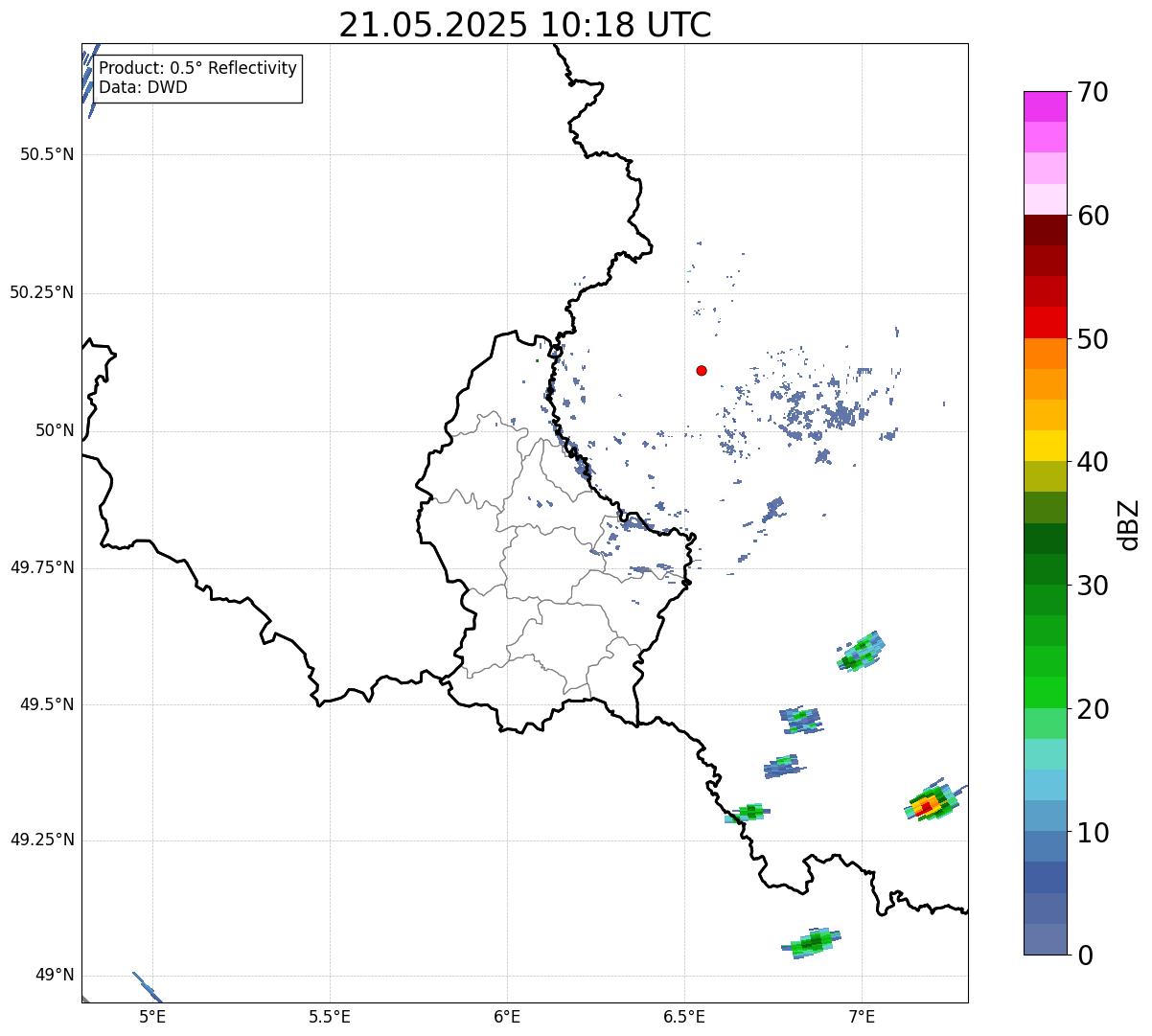Click the 50.5°N latitude label
The image size is (1152, 1036).
(x=47, y=154)
